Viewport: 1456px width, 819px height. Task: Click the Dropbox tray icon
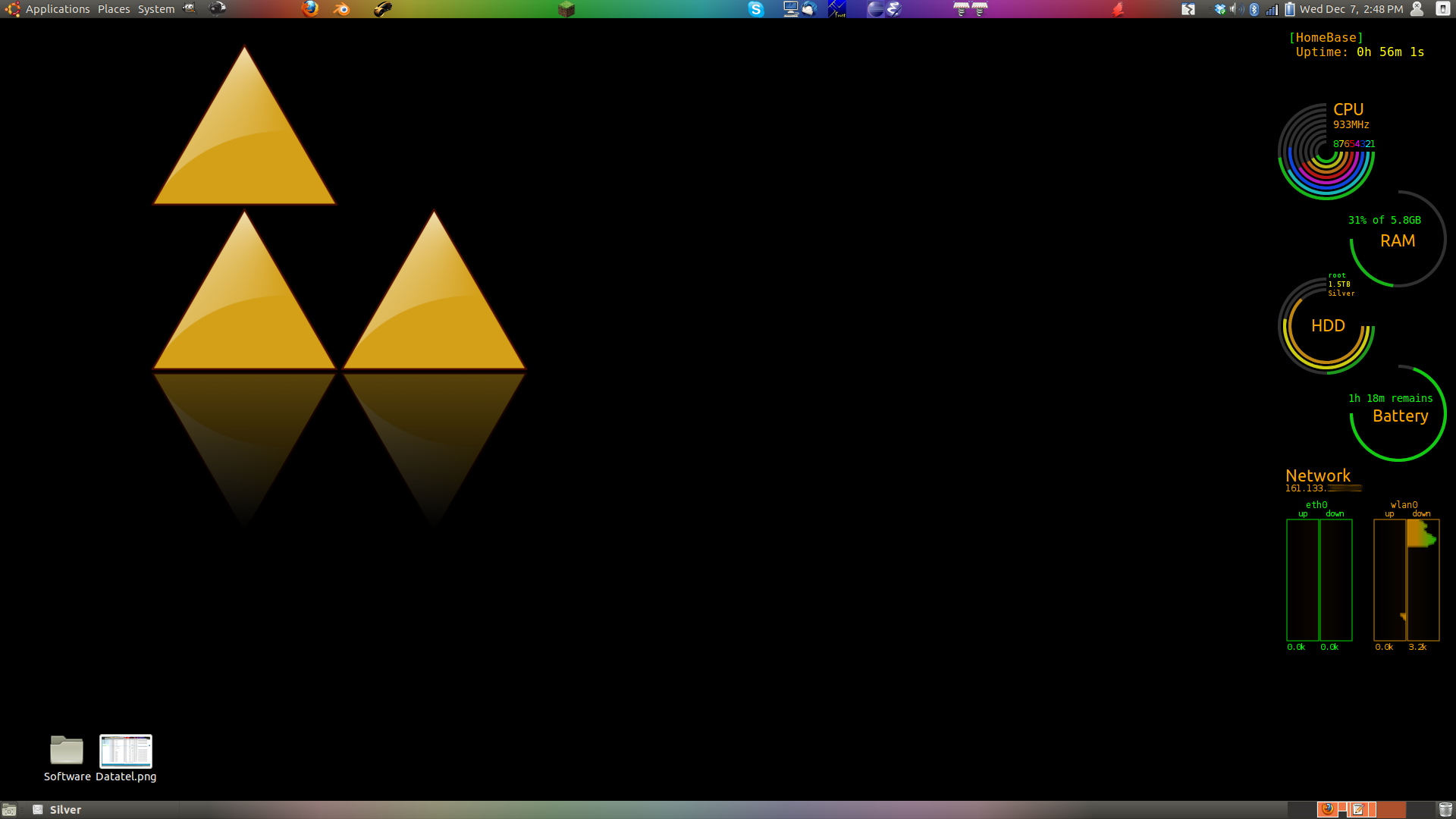point(1220,9)
